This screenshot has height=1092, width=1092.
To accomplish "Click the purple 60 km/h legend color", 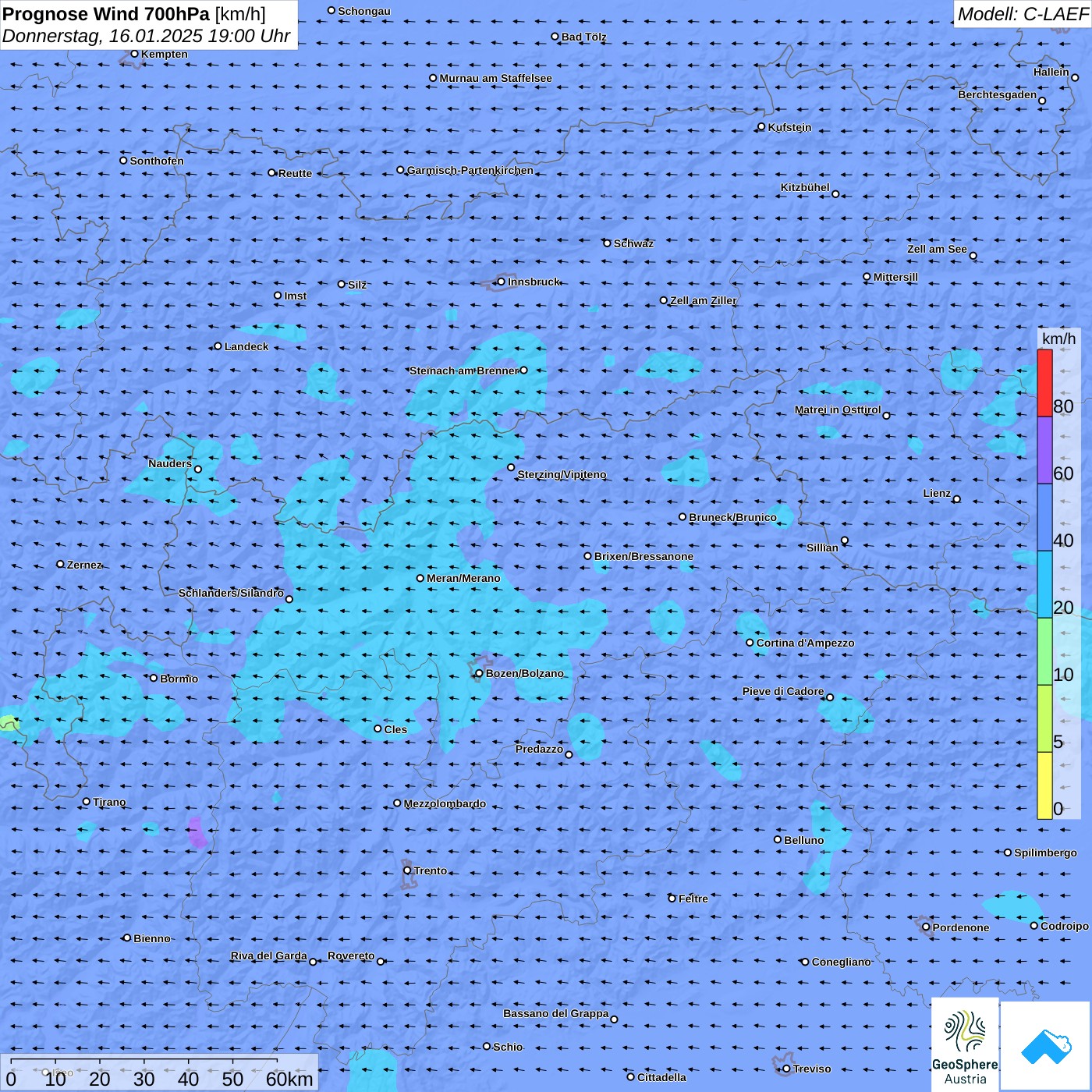I will coord(1044,451).
